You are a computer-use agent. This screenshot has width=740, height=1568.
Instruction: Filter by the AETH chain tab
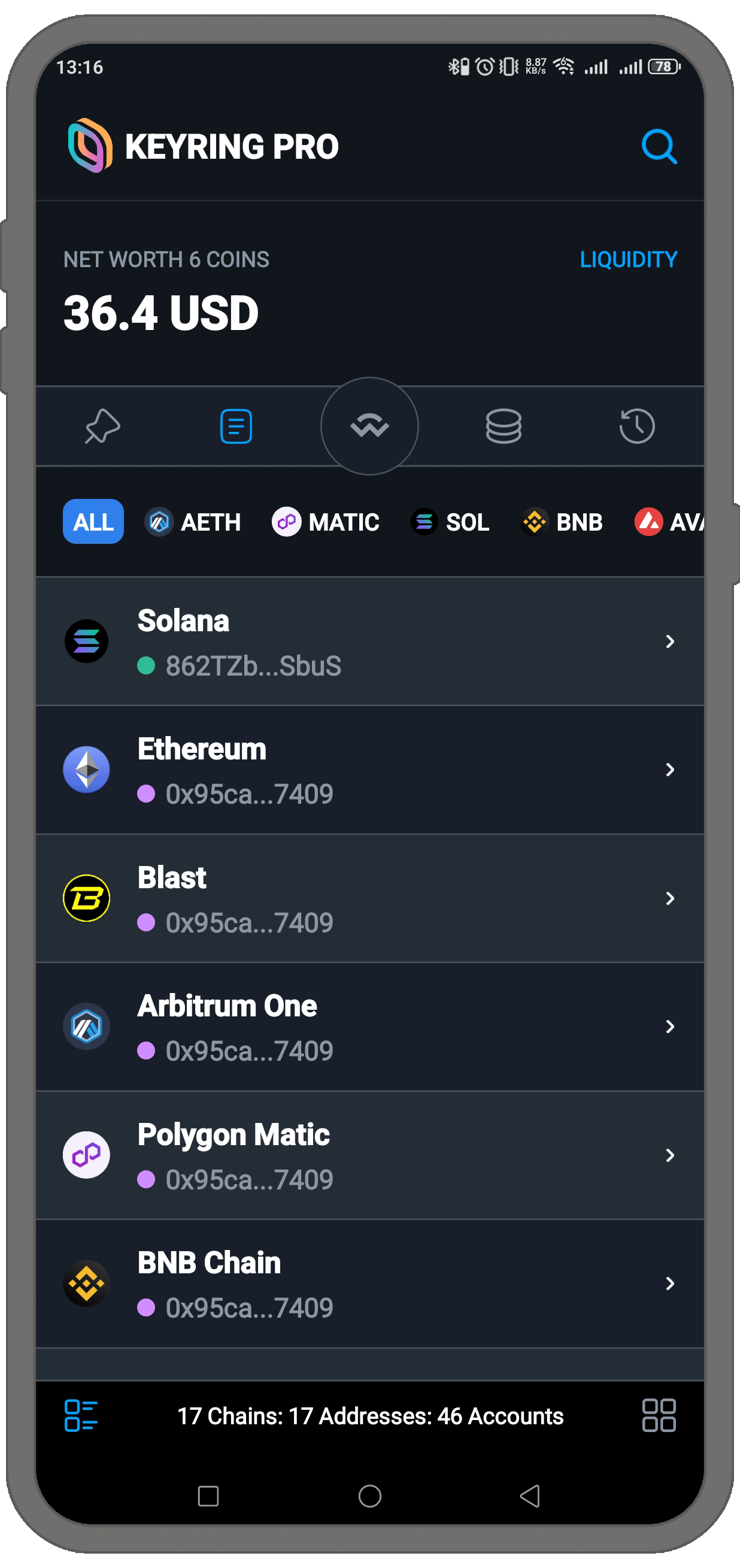pos(193,522)
